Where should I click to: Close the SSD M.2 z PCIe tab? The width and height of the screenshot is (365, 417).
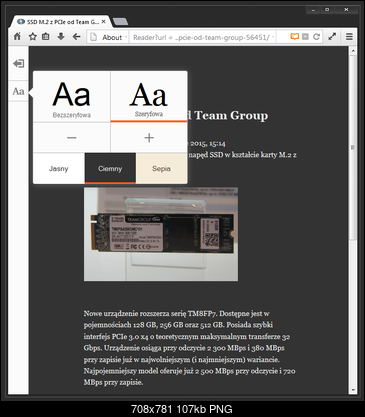point(103,22)
